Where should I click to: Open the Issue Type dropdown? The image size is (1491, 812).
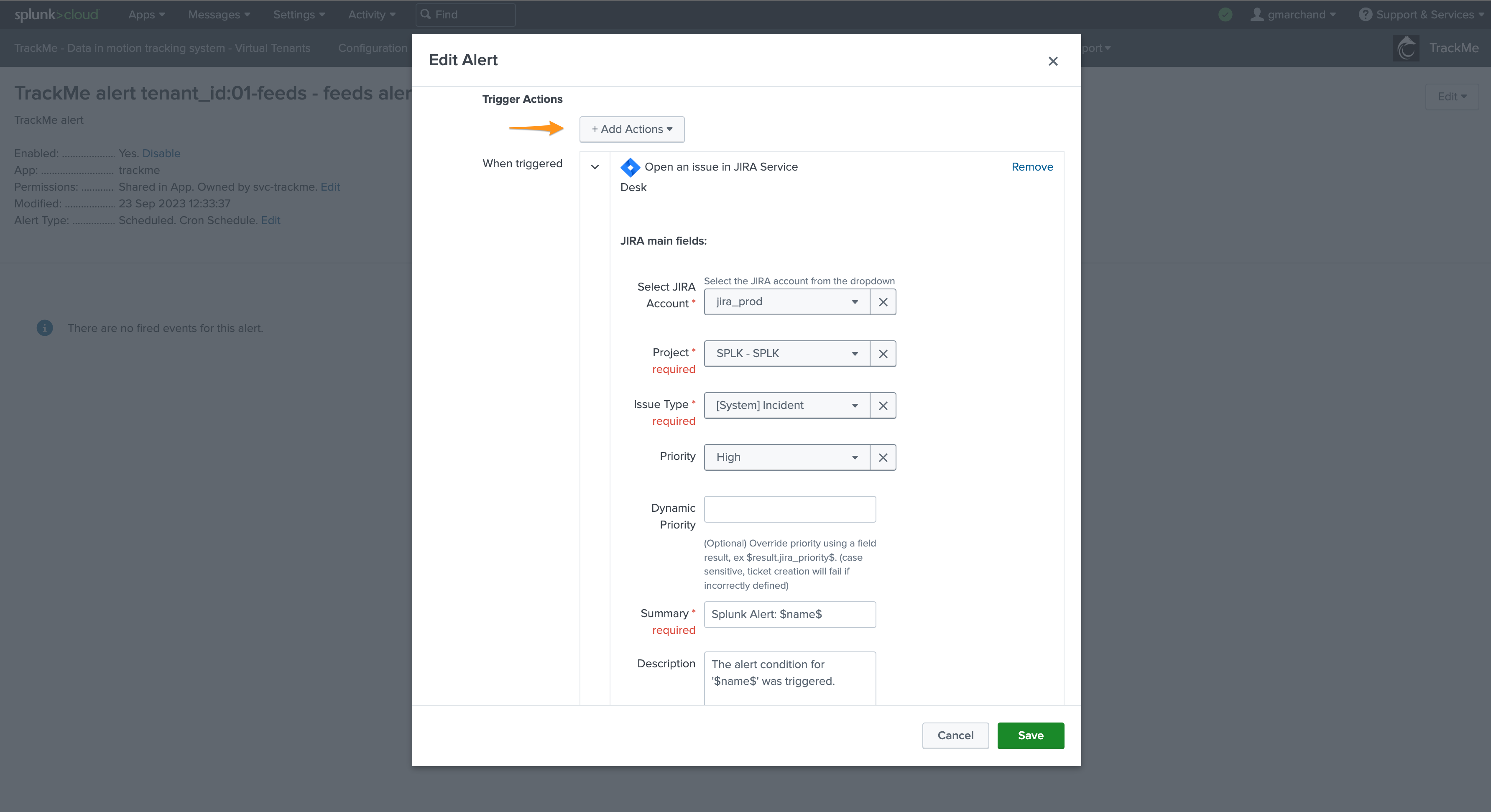tap(786, 406)
